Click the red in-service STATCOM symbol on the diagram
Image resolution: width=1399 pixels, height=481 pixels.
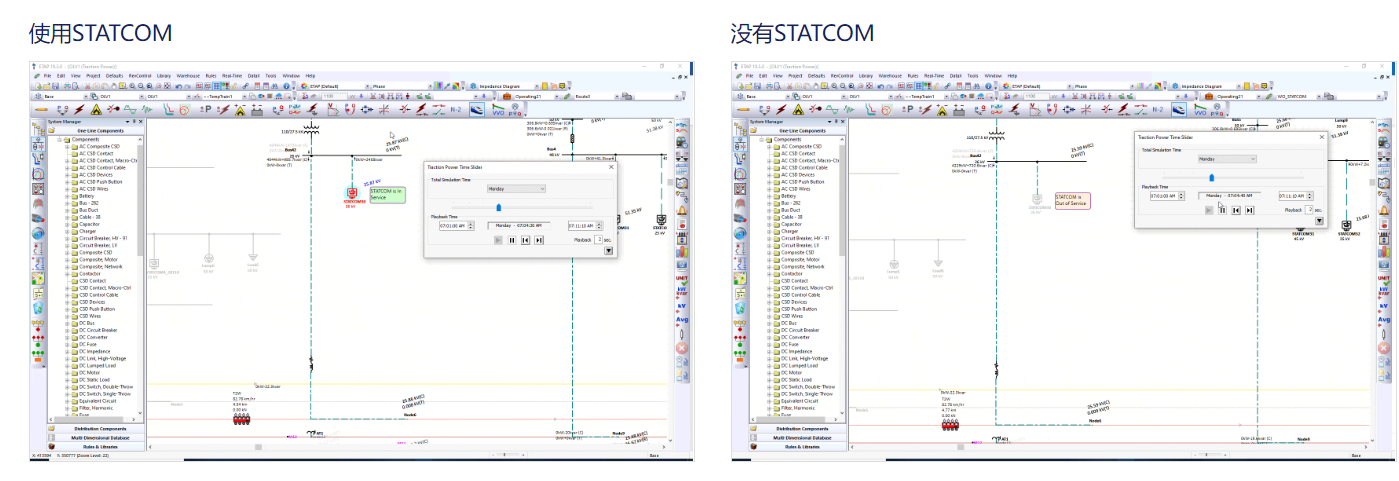[351, 193]
